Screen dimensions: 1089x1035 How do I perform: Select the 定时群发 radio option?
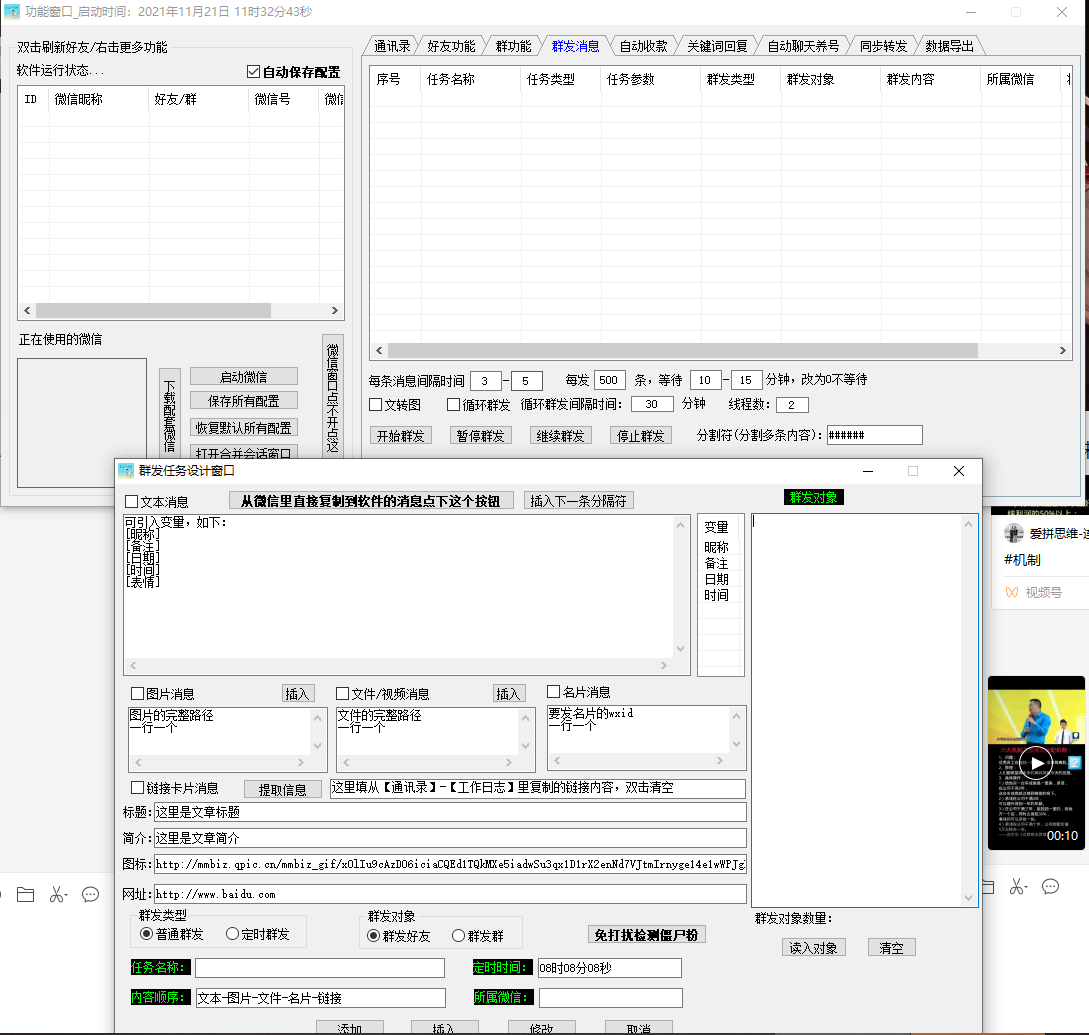[x=233, y=934]
